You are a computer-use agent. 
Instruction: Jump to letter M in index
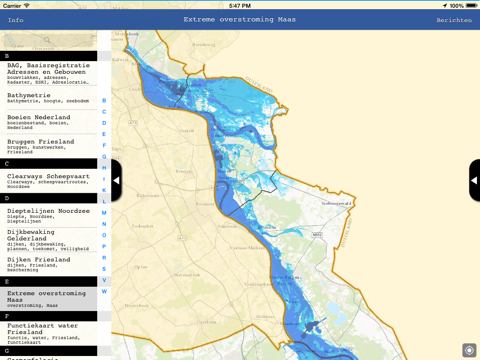(x=104, y=213)
